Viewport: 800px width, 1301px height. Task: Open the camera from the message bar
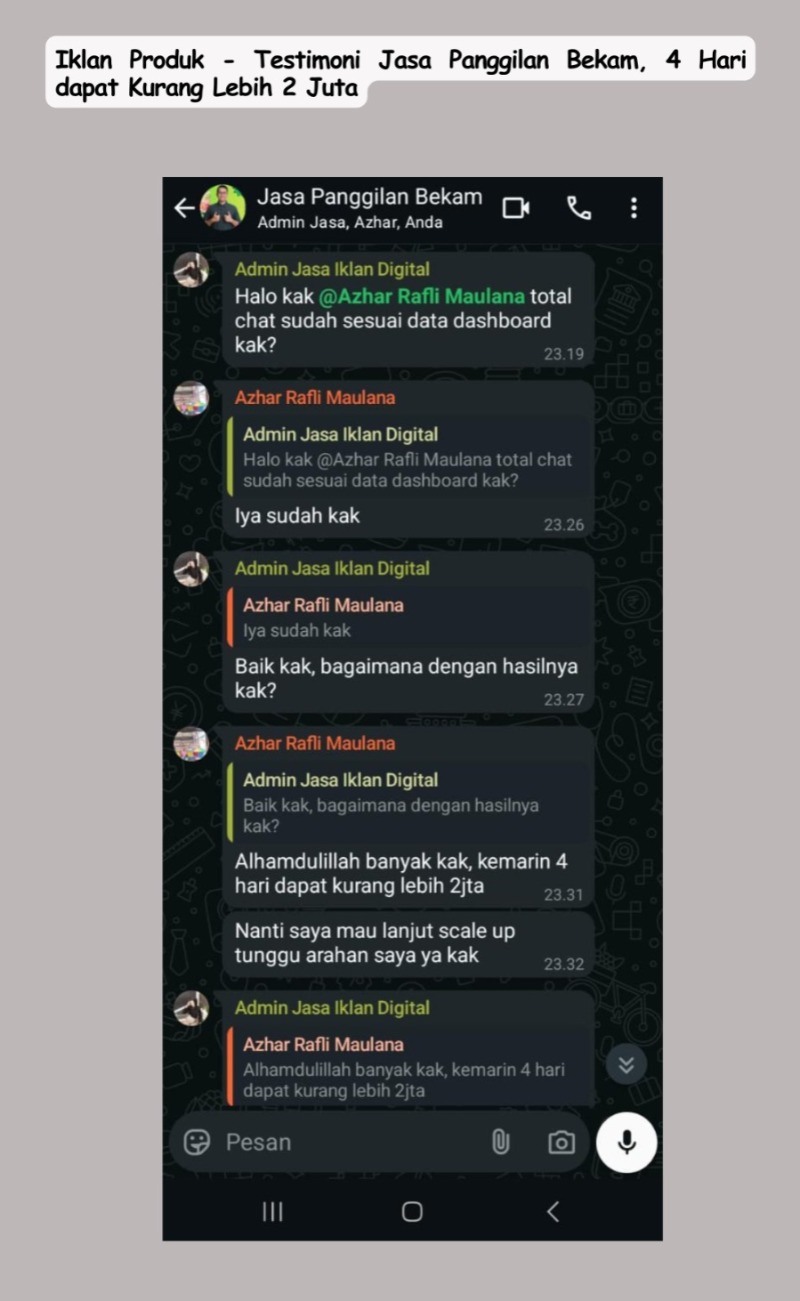click(562, 1142)
